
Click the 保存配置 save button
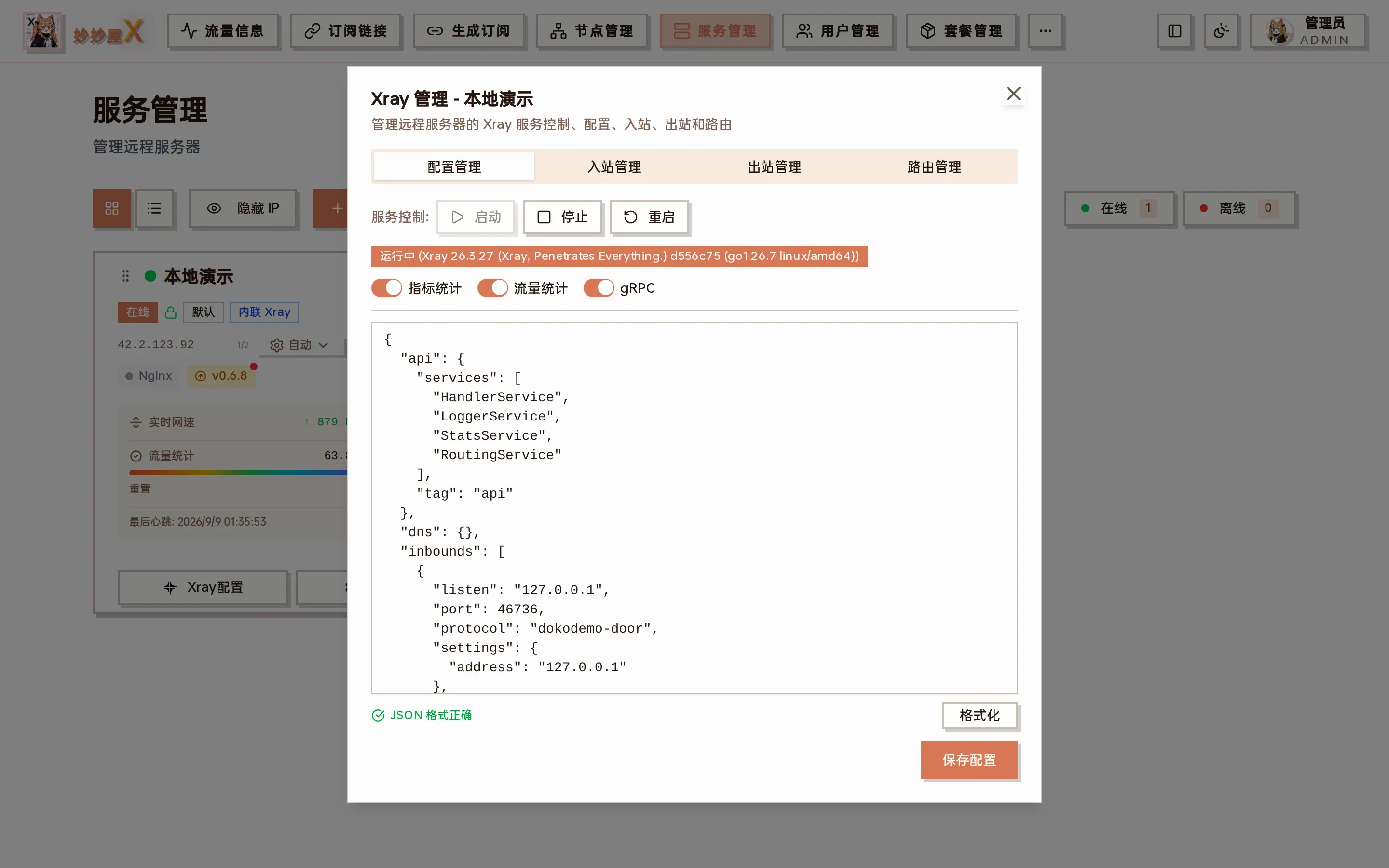click(969, 760)
